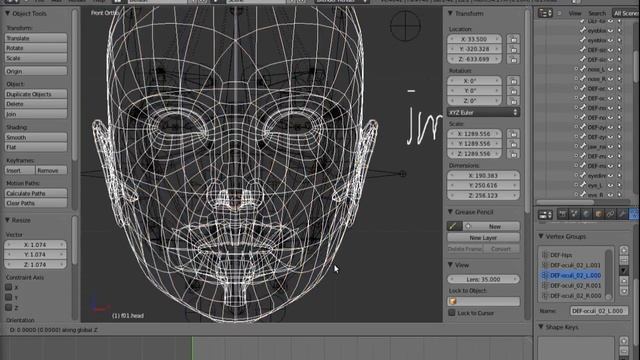
Task: Collapse the Transform panel
Action: point(450,13)
